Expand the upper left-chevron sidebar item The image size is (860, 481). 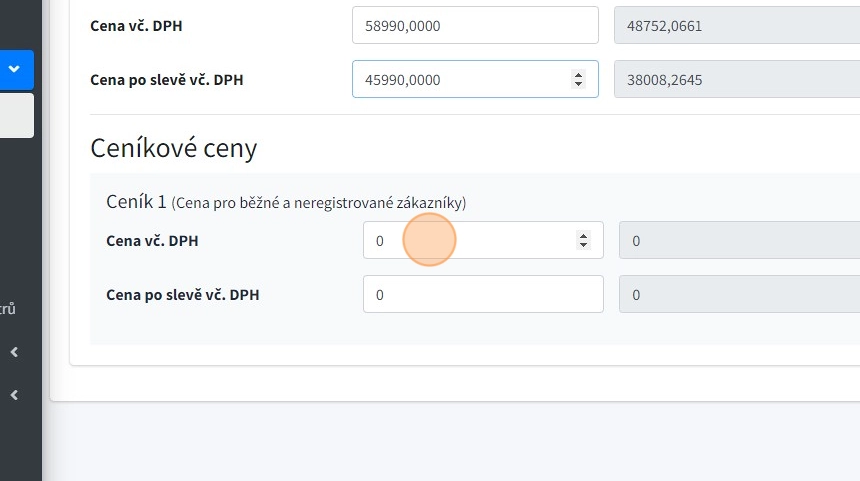coord(14,352)
